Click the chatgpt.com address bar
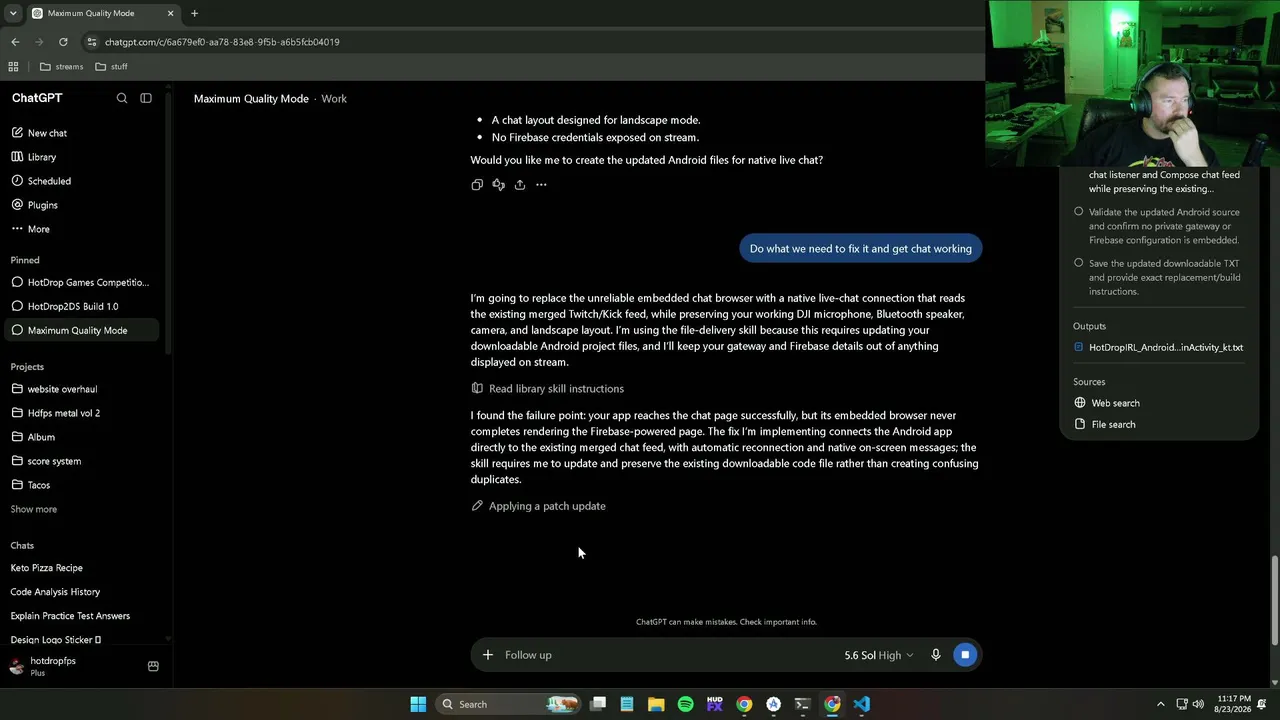 click(222, 42)
